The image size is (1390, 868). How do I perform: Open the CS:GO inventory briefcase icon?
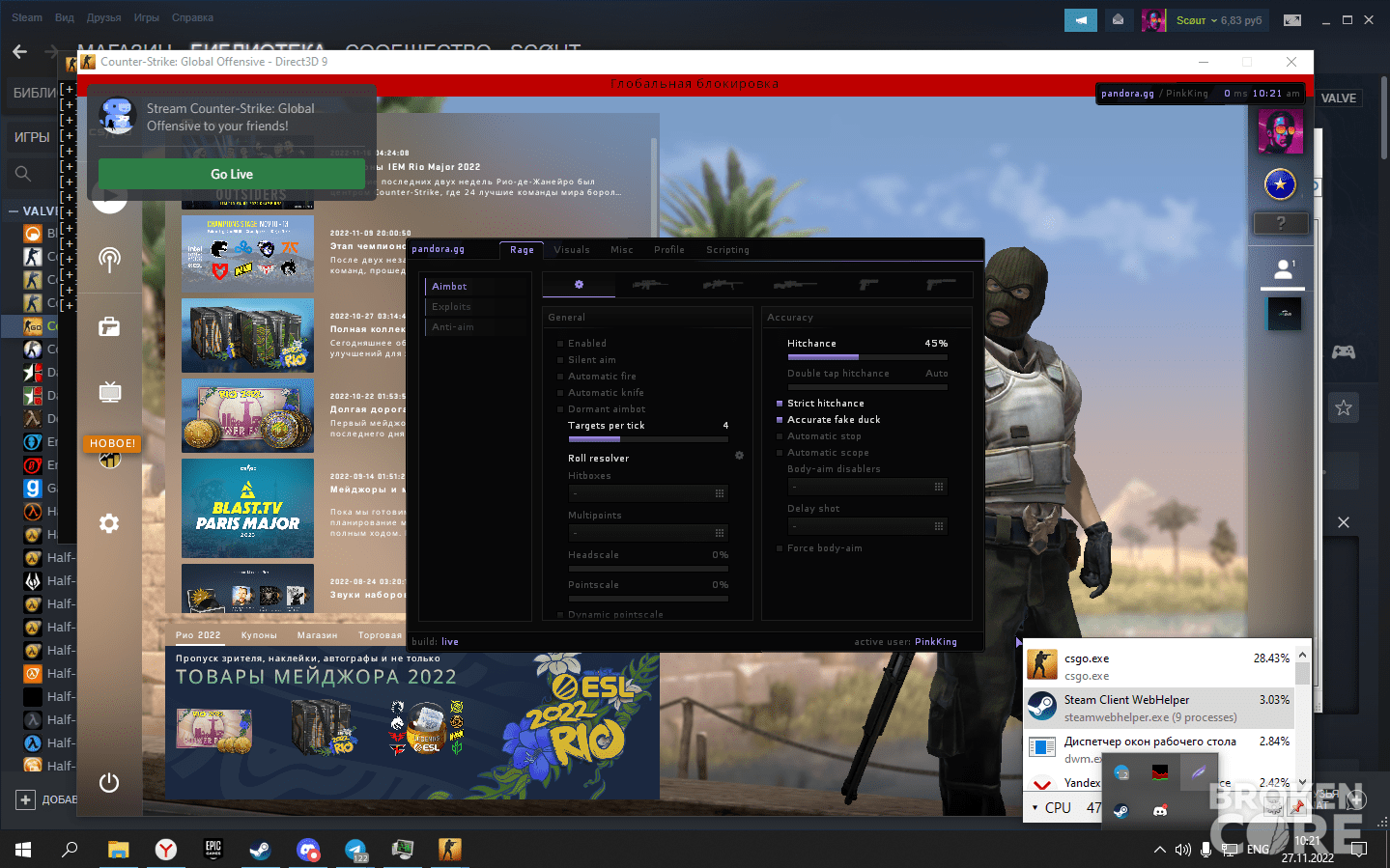[109, 327]
